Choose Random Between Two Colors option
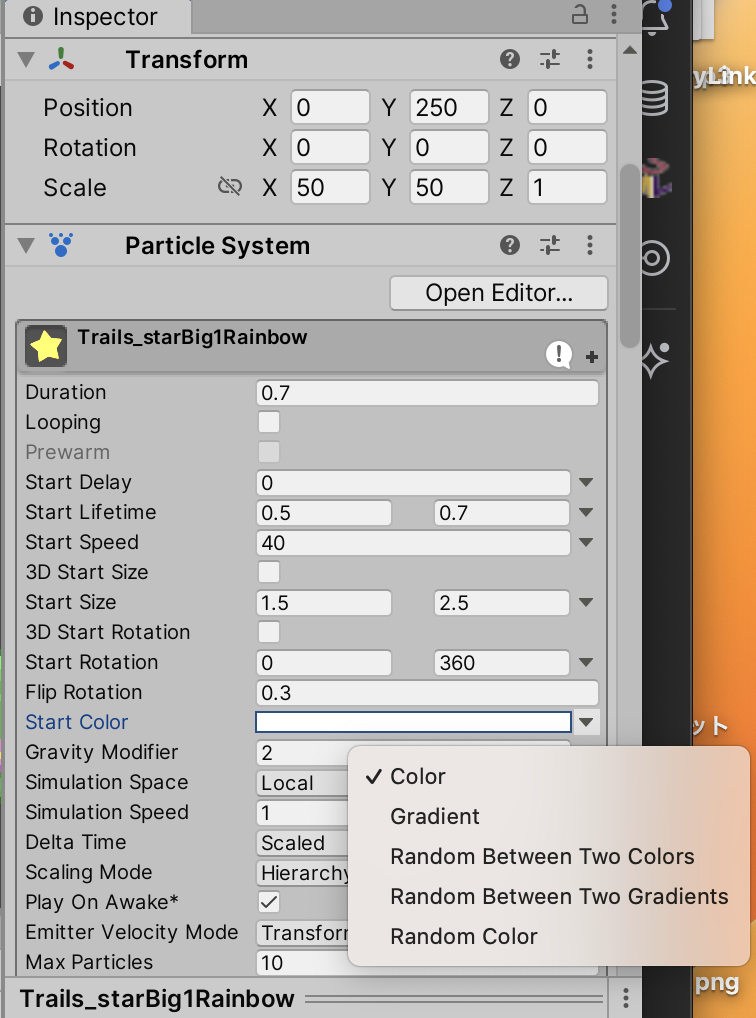This screenshot has height=1018, width=756. pos(542,856)
